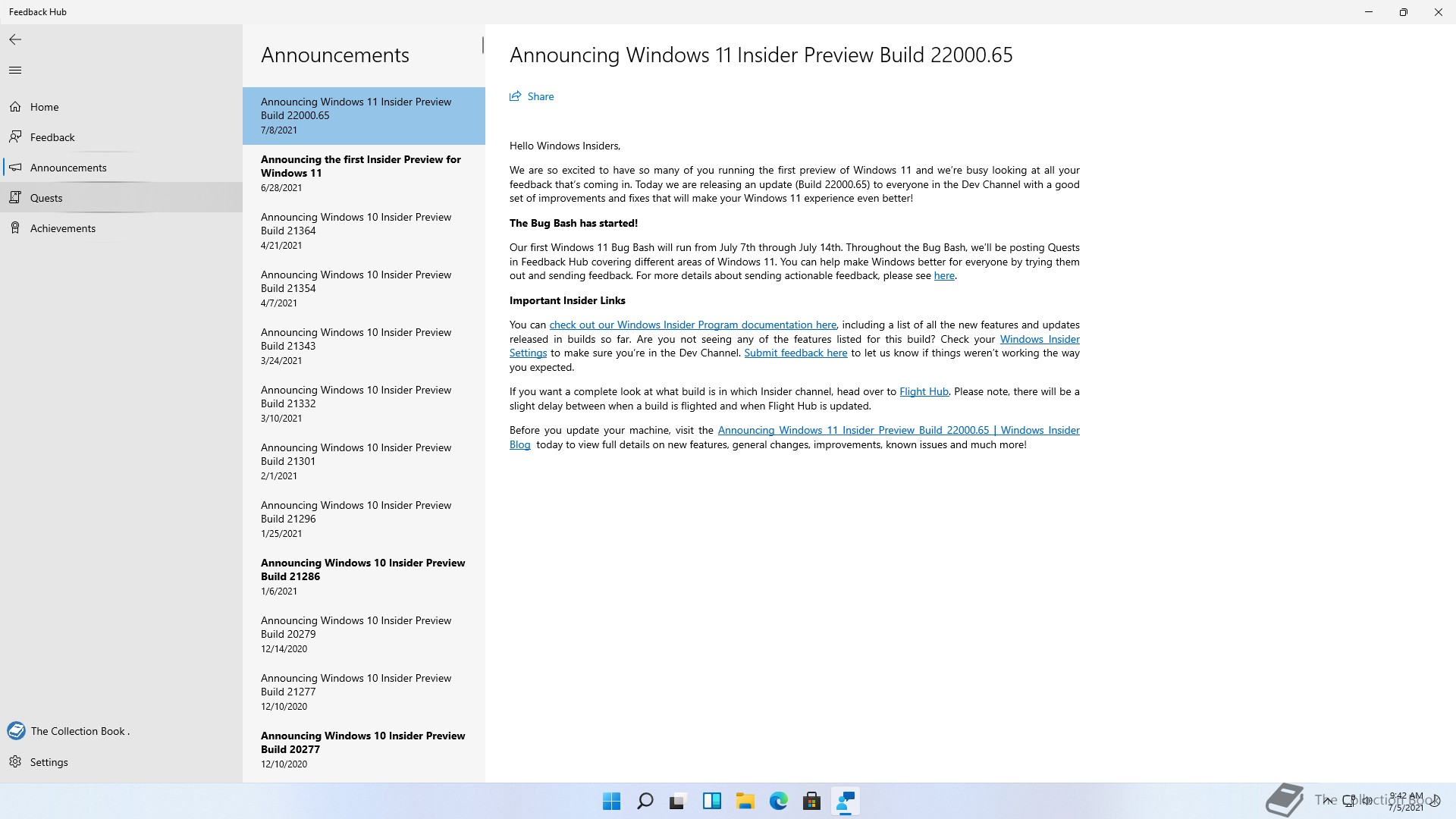Open Settings in sidebar
This screenshot has width=1456, height=819.
(121, 762)
